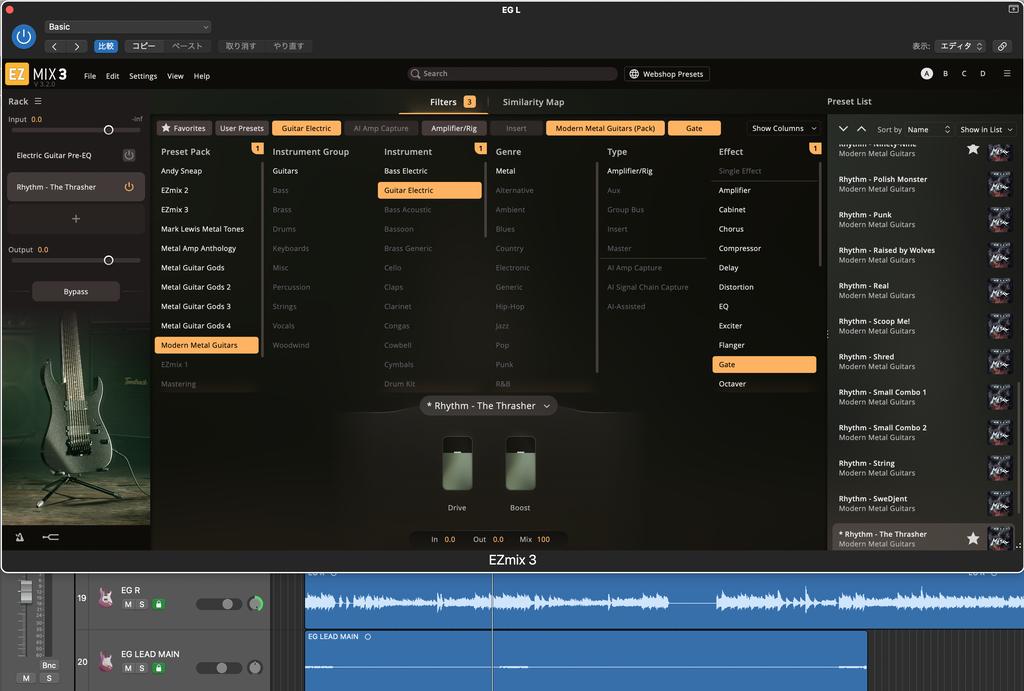The image size is (1024, 691).
Task: Click the Drive fader
Action: [x=457, y=464]
